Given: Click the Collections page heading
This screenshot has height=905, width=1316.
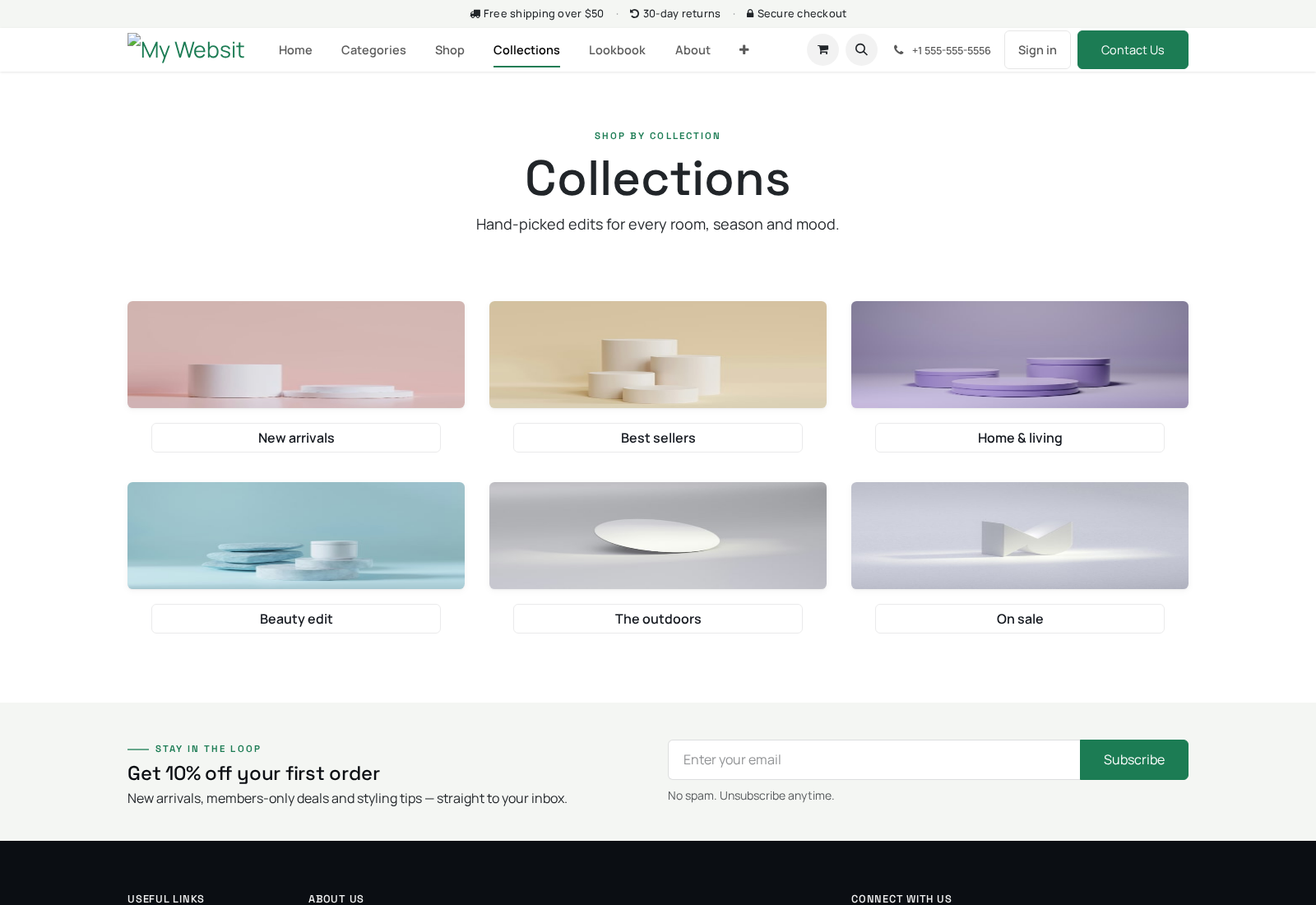Looking at the screenshot, I should pos(658,179).
